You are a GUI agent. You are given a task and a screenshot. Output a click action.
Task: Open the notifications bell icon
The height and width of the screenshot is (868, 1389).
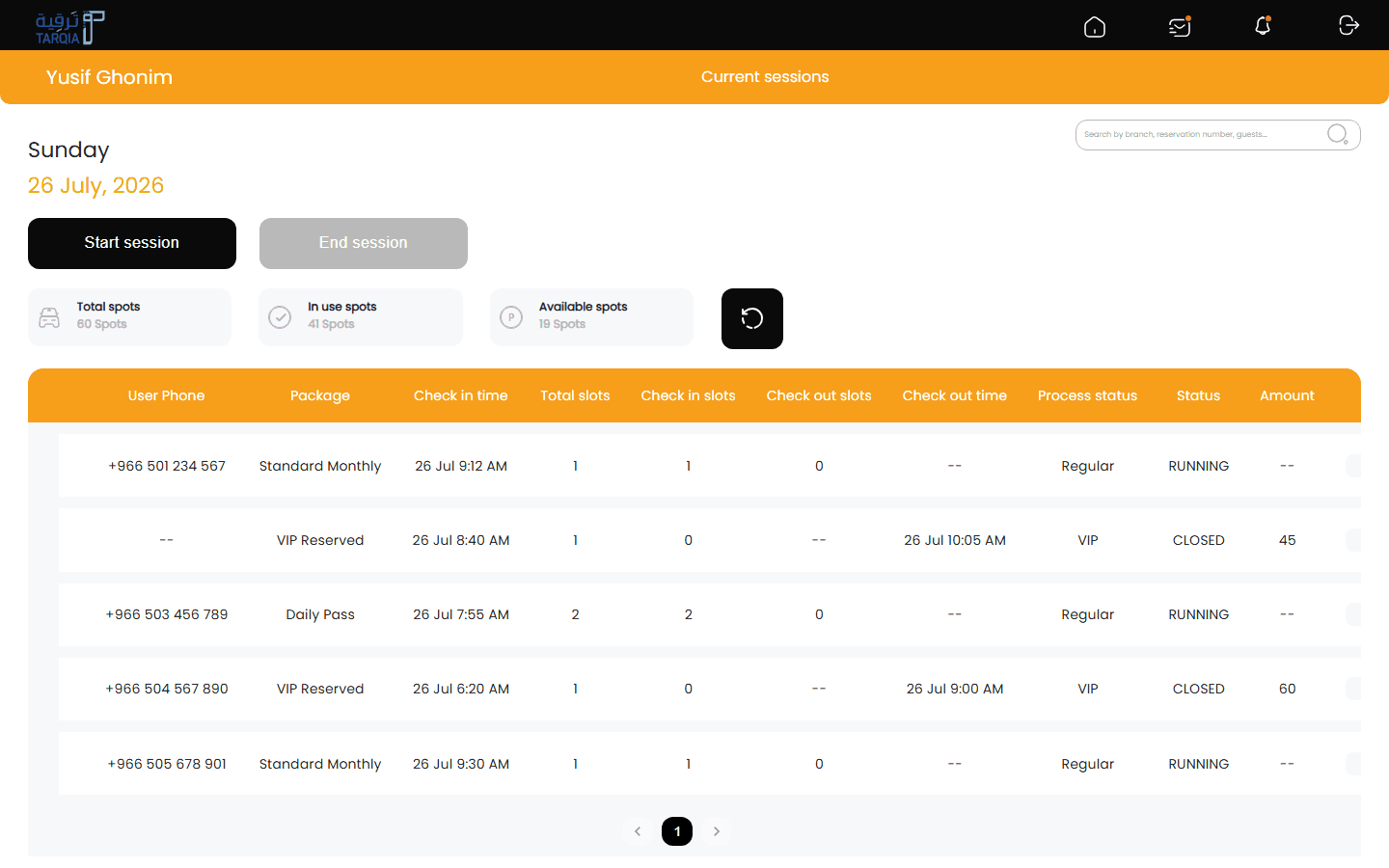tap(1263, 26)
